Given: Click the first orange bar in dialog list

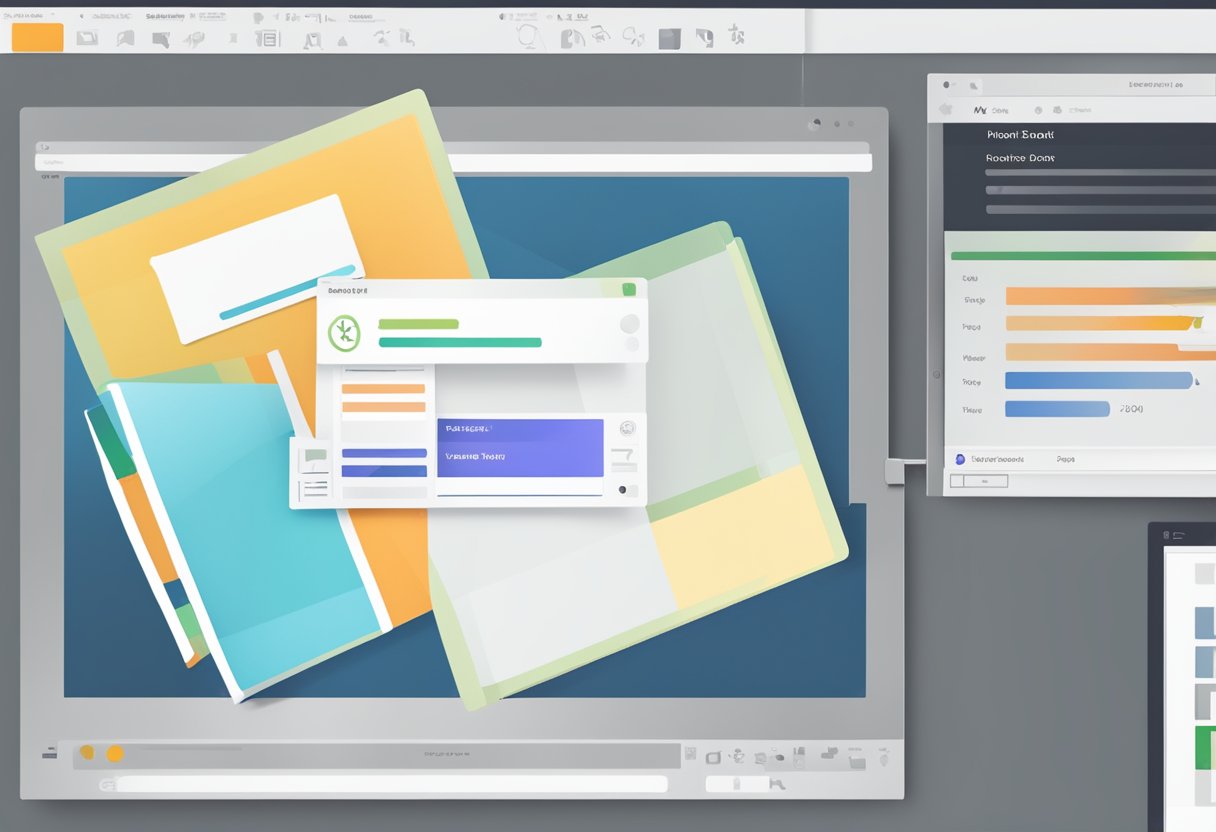Looking at the screenshot, I should tap(383, 389).
